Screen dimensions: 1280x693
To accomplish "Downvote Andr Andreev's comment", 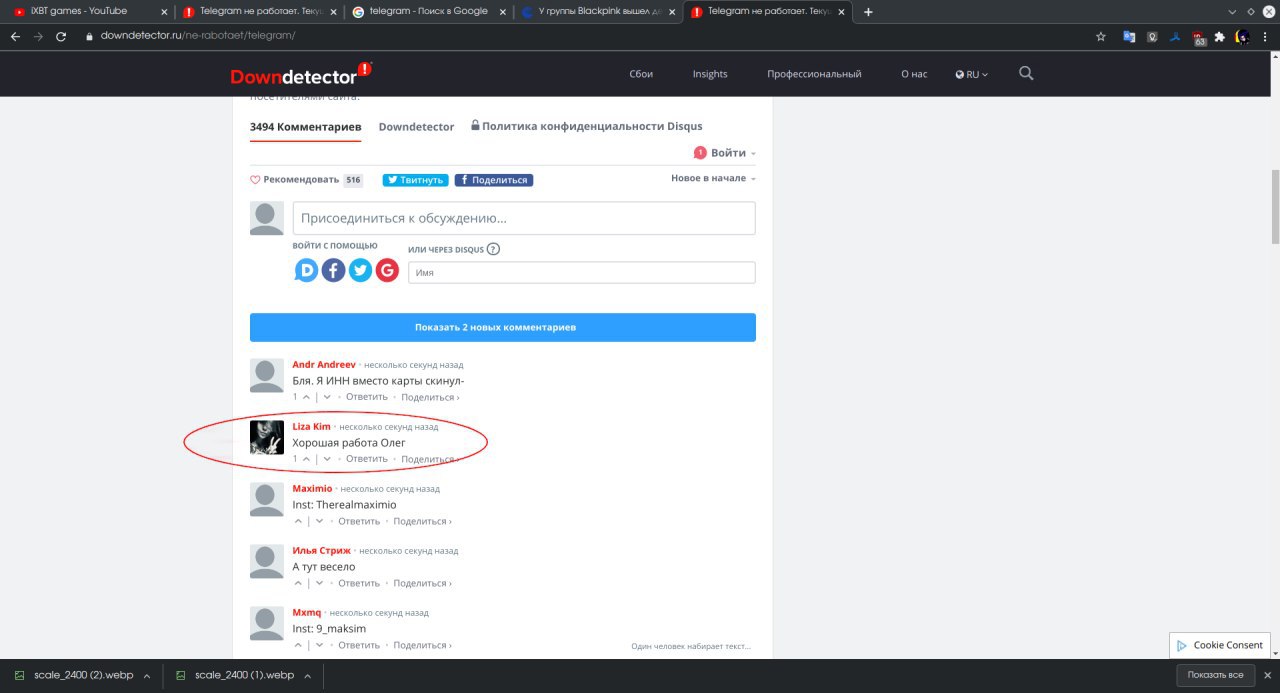I will 327,397.
